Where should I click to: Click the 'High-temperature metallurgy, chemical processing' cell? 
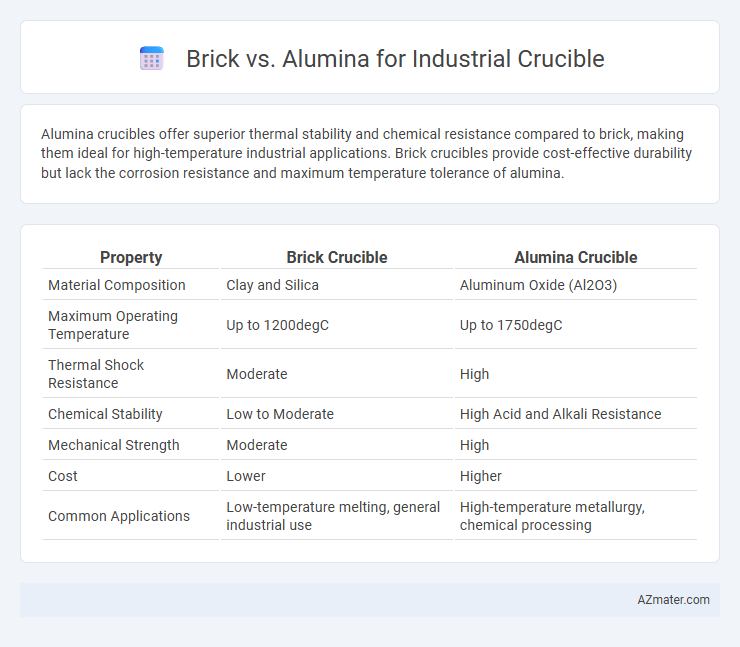552,516
